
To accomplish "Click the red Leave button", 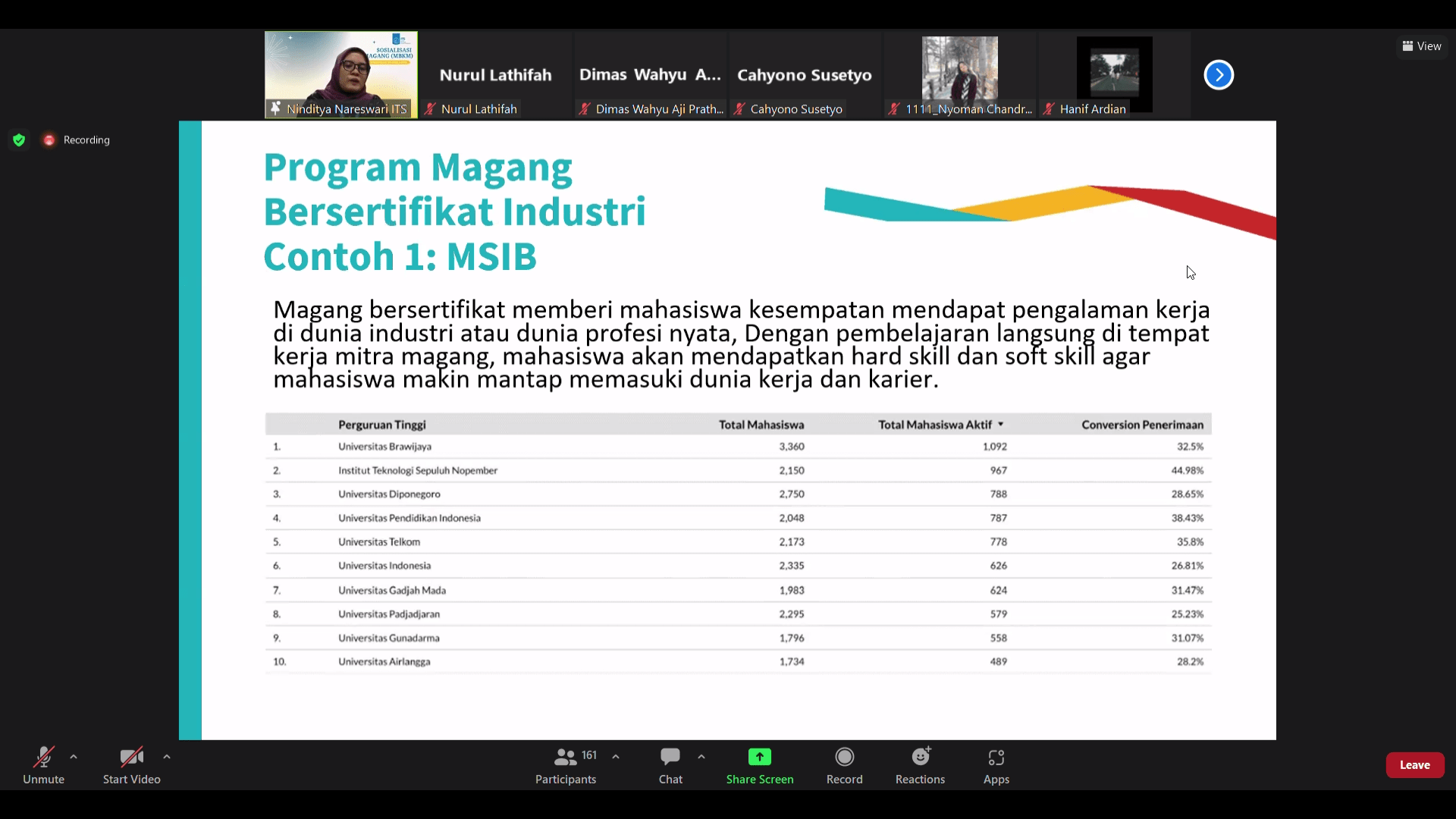I will [1414, 765].
